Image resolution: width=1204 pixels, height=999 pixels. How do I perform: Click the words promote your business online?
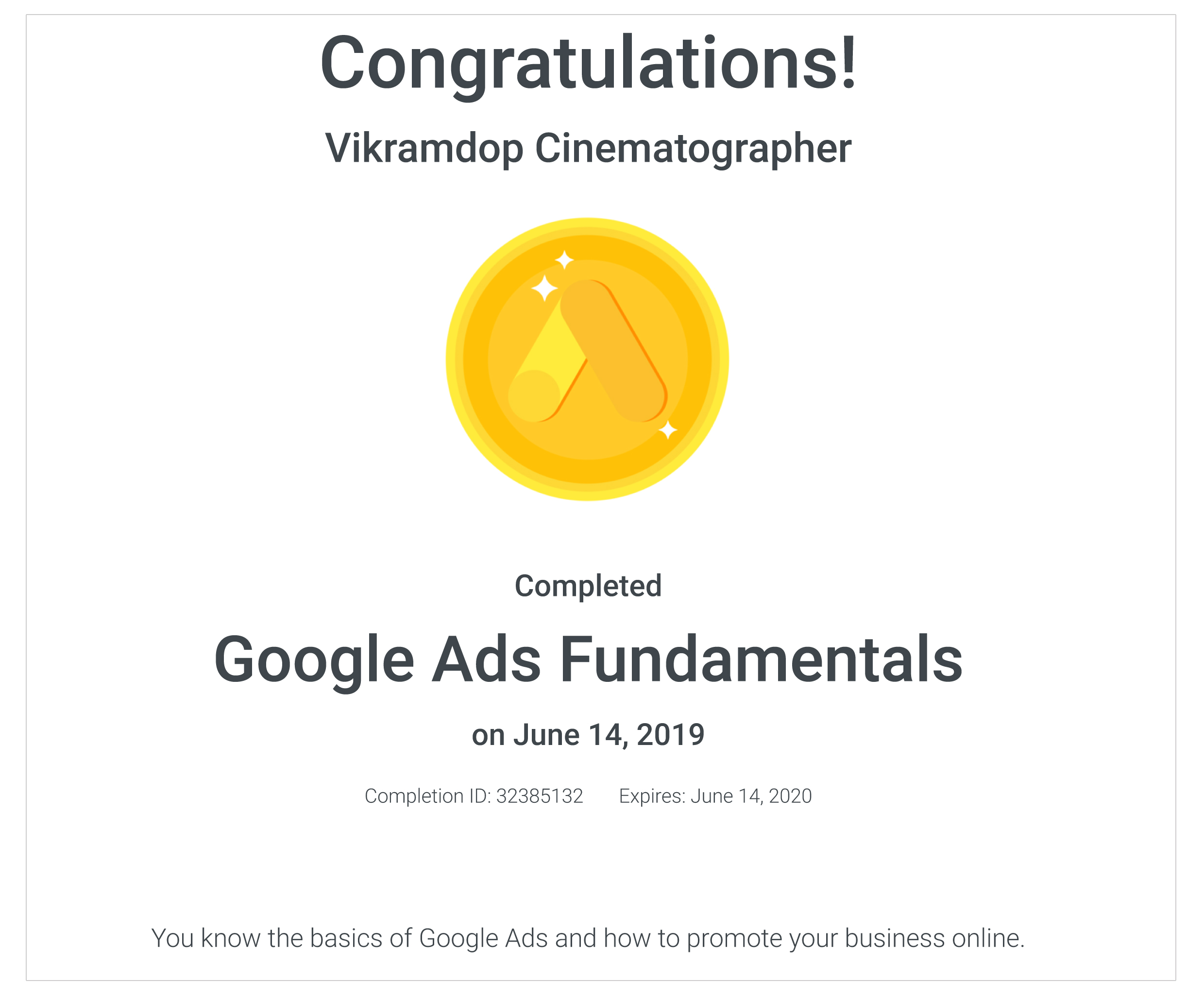[855, 939]
